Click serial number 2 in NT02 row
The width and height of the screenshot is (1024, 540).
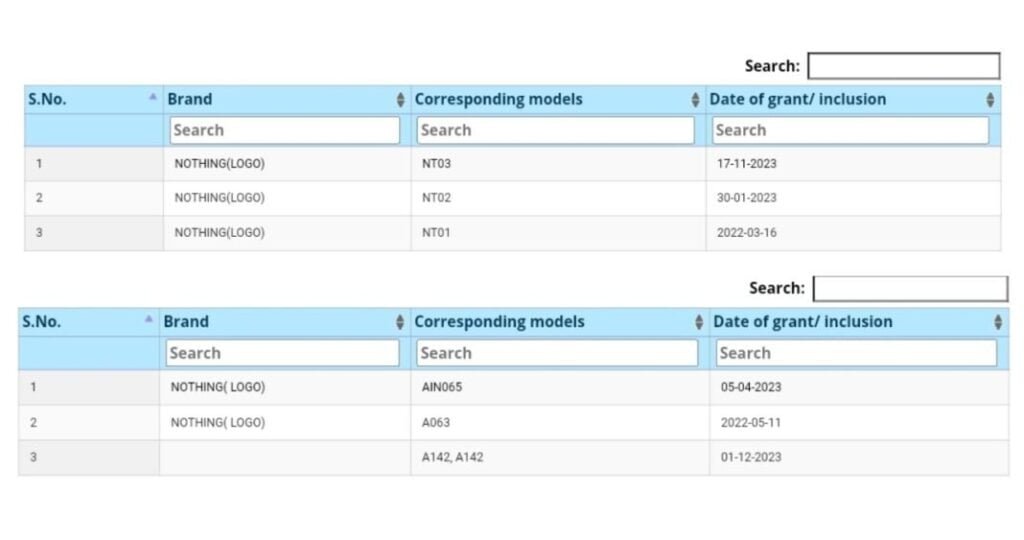point(39,198)
